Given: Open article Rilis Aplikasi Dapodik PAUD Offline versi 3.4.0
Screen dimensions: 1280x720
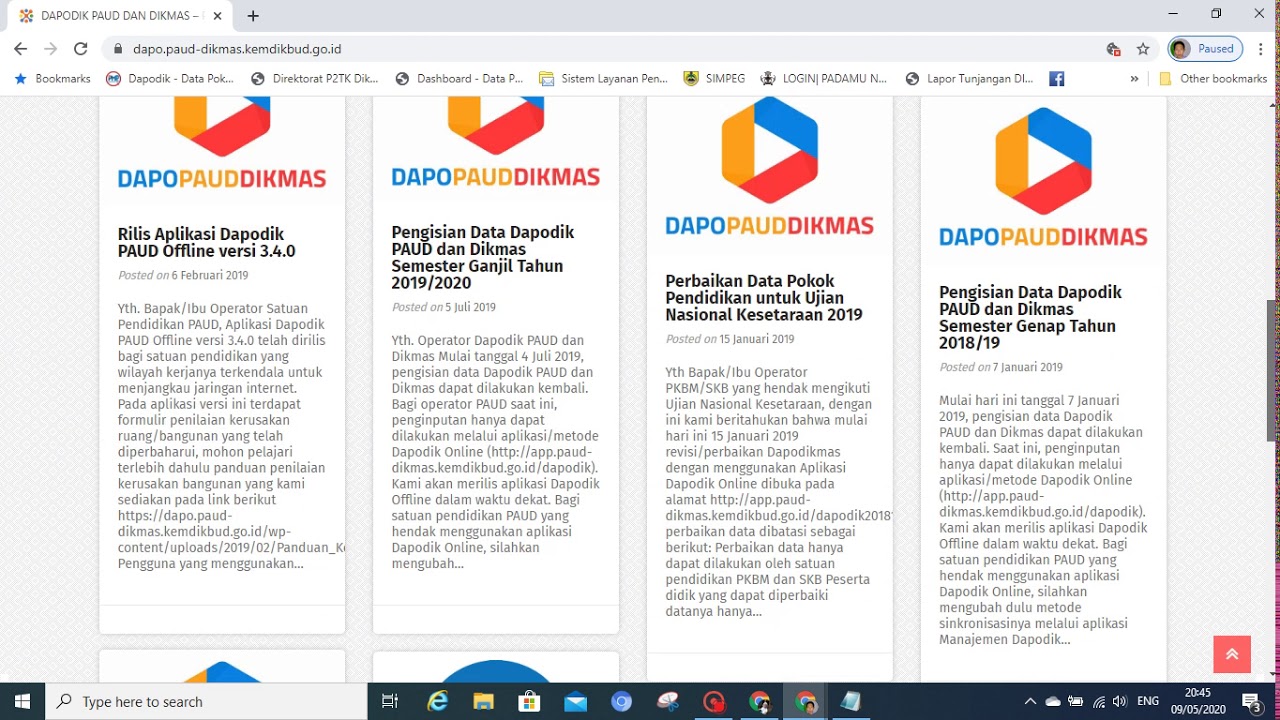Looking at the screenshot, I should tap(207, 243).
